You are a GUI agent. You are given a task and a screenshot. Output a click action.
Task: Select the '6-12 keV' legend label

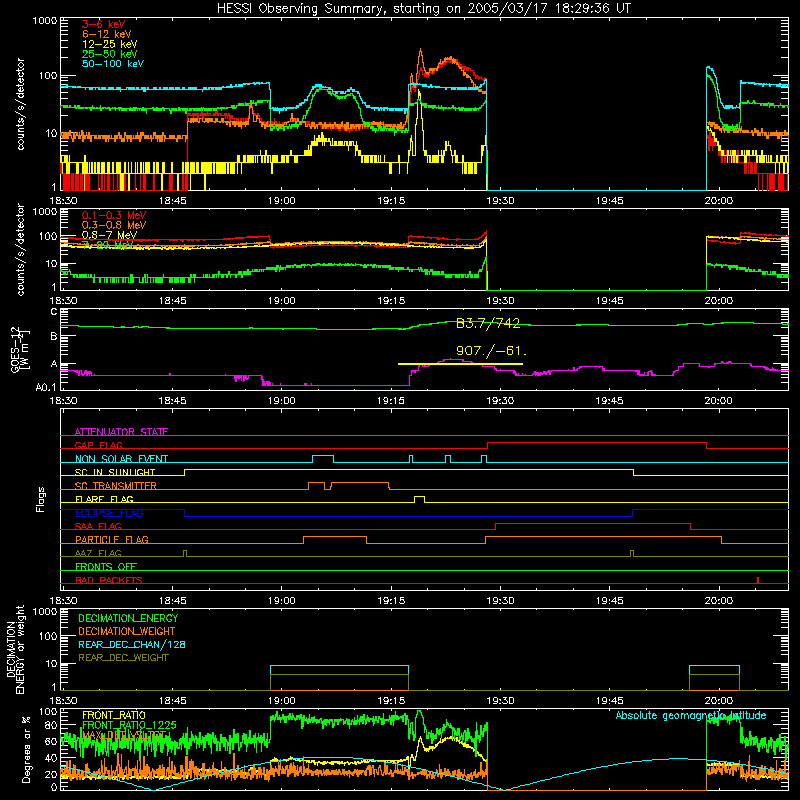pos(107,34)
